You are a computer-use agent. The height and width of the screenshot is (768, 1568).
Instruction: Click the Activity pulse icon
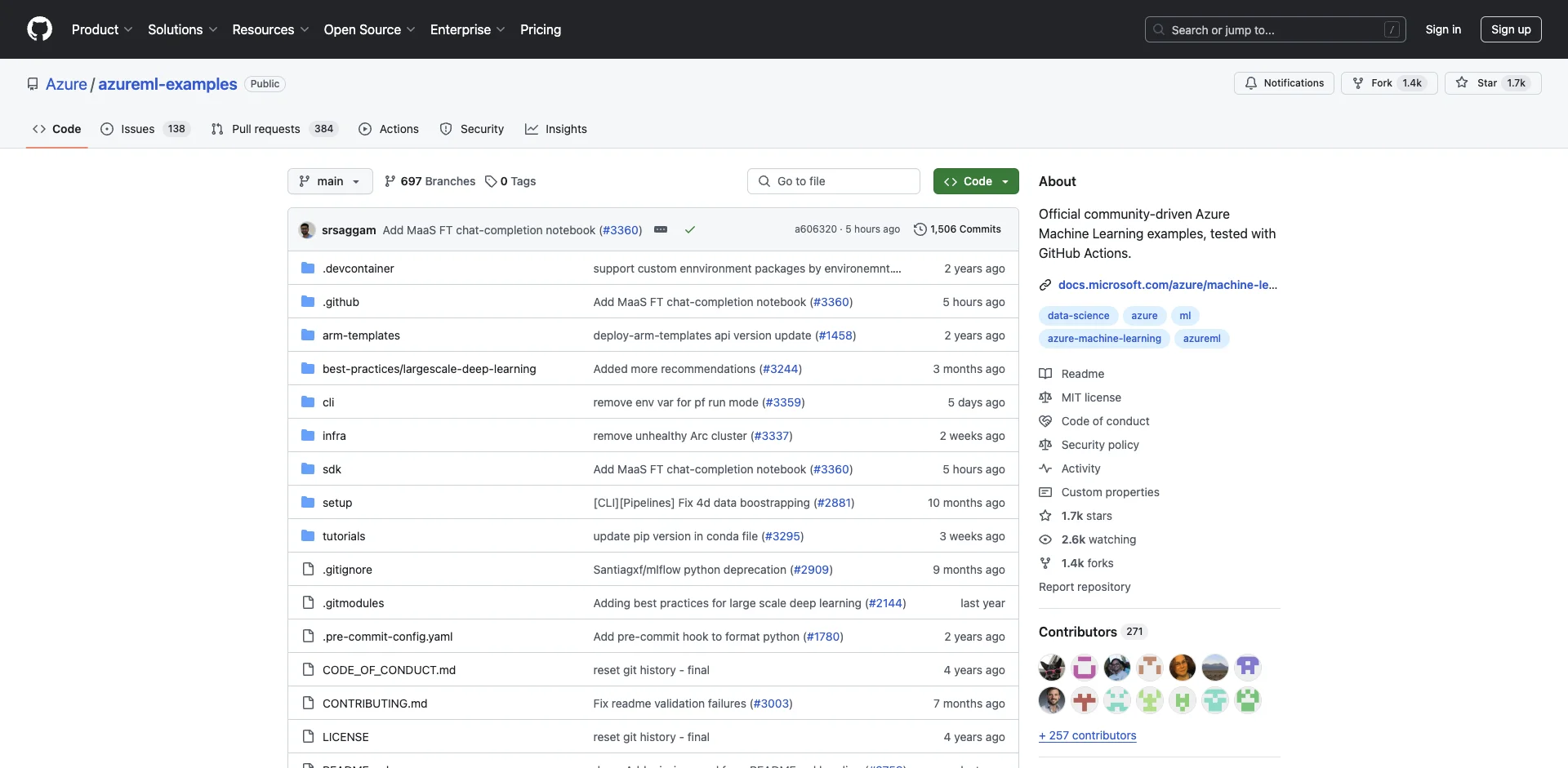tap(1045, 468)
